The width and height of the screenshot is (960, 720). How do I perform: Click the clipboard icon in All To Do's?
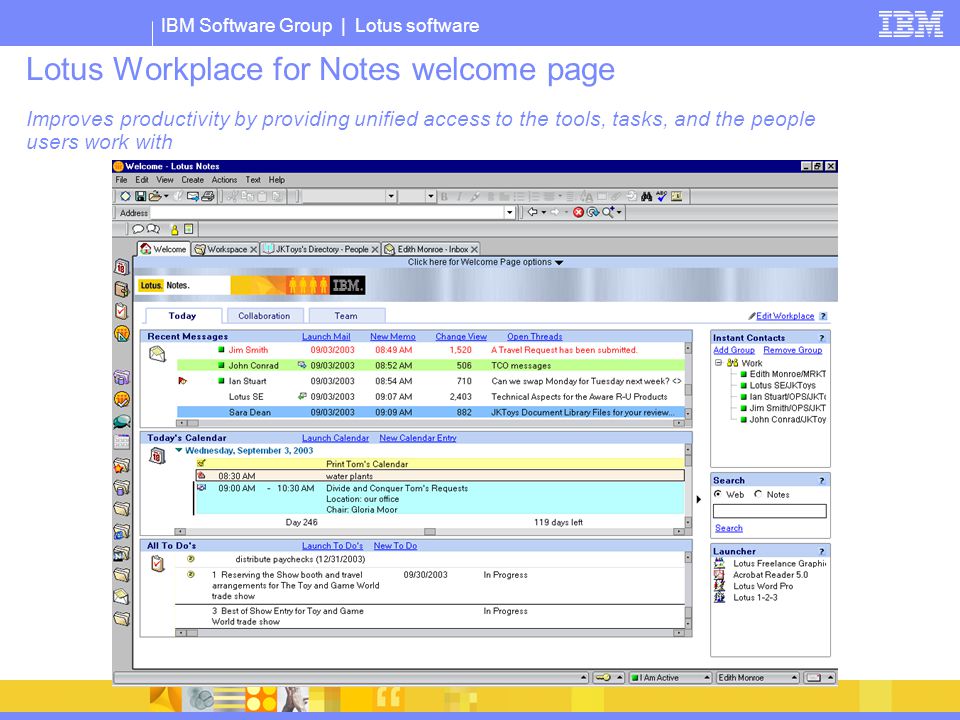pyautogui.click(x=157, y=563)
